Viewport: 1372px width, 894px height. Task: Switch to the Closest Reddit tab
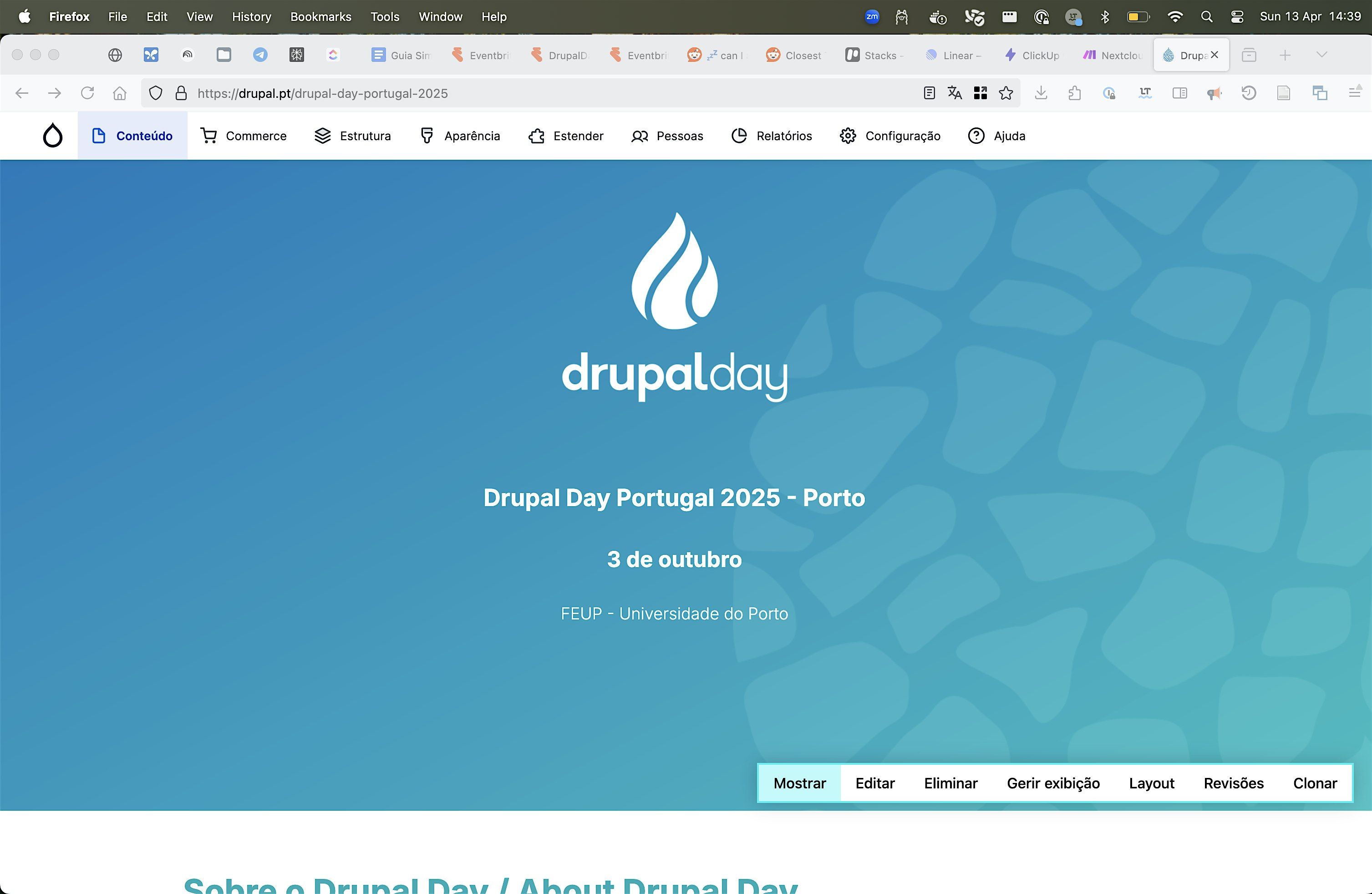pyautogui.click(x=796, y=56)
